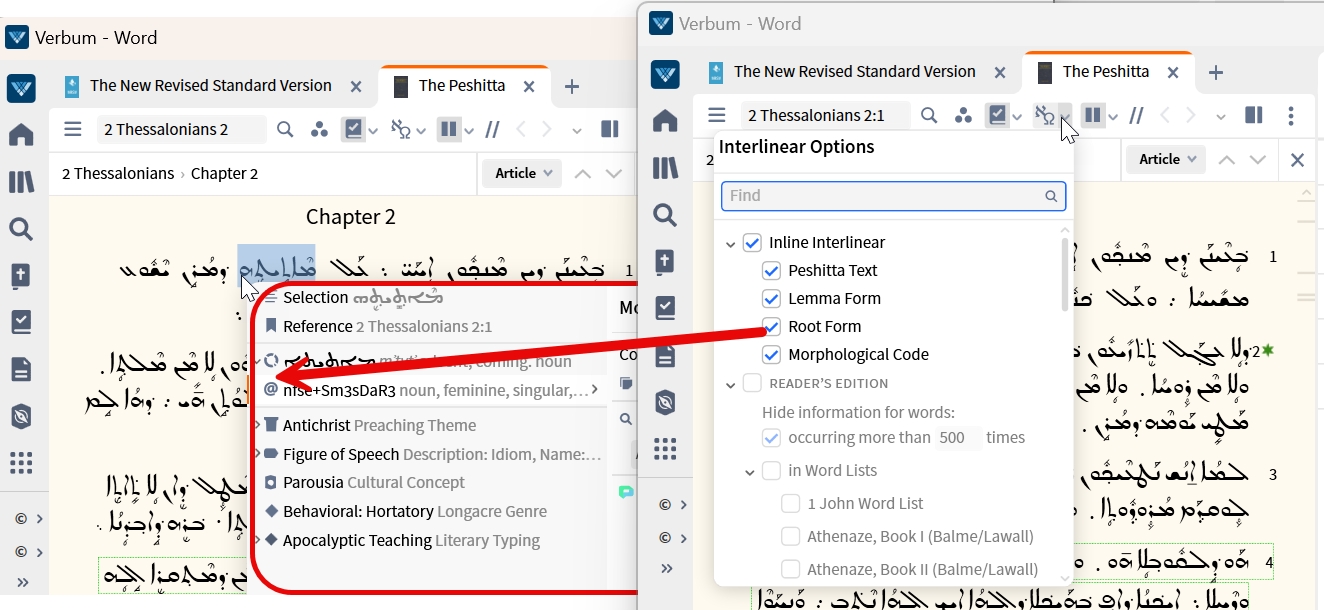This screenshot has width=1324, height=610.
Task: Select the parallel resources // icon
Action: 1136,115
